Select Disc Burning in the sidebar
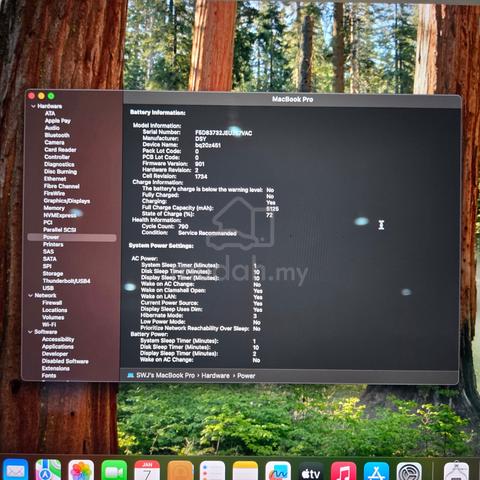This screenshot has height=480, width=480. [60, 172]
